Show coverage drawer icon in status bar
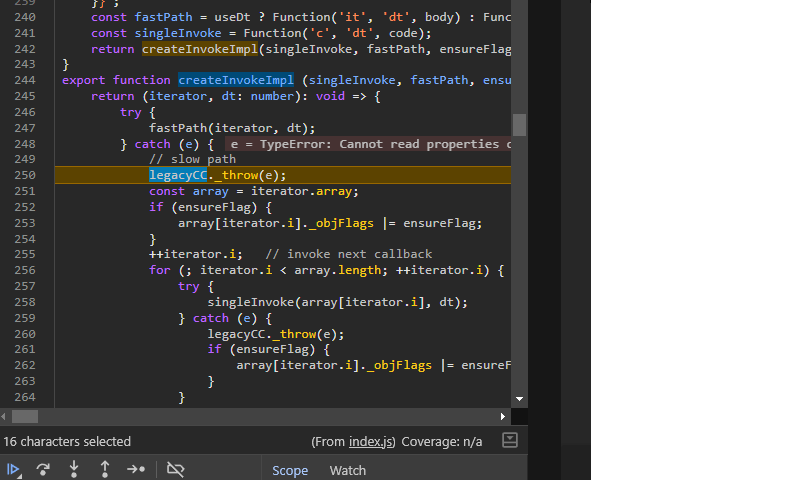The width and height of the screenshot is (810, 480). click(x=510, y=440)
